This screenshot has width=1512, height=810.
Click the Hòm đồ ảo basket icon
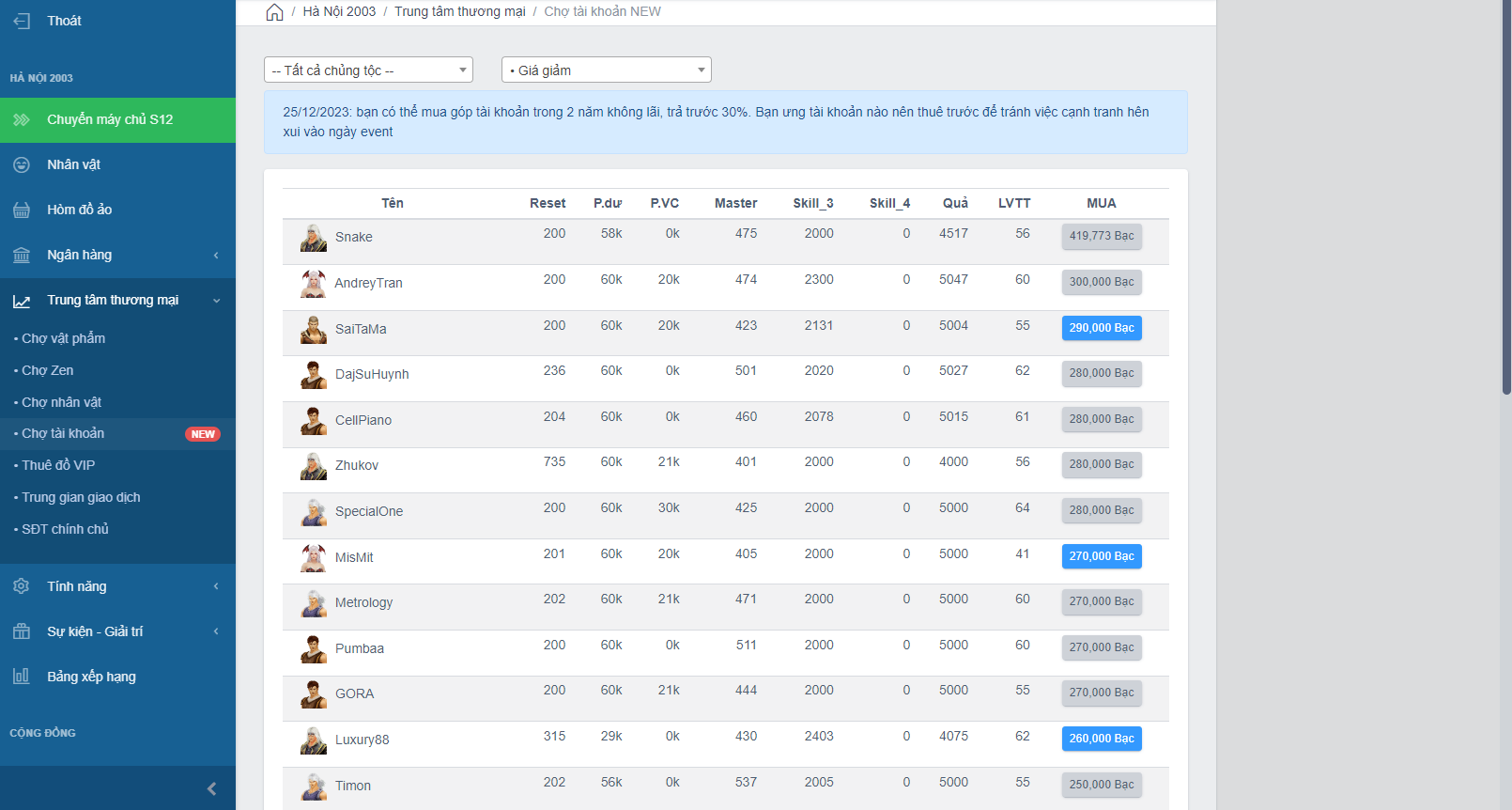[x=22, y=210]
